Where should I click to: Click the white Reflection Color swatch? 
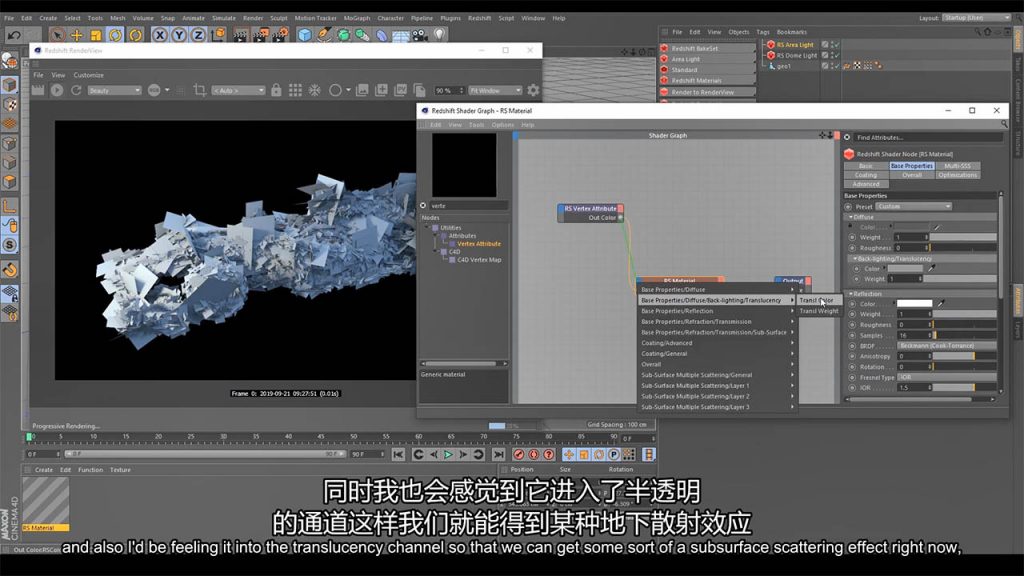pyautogui.click(x=914, y=304)
